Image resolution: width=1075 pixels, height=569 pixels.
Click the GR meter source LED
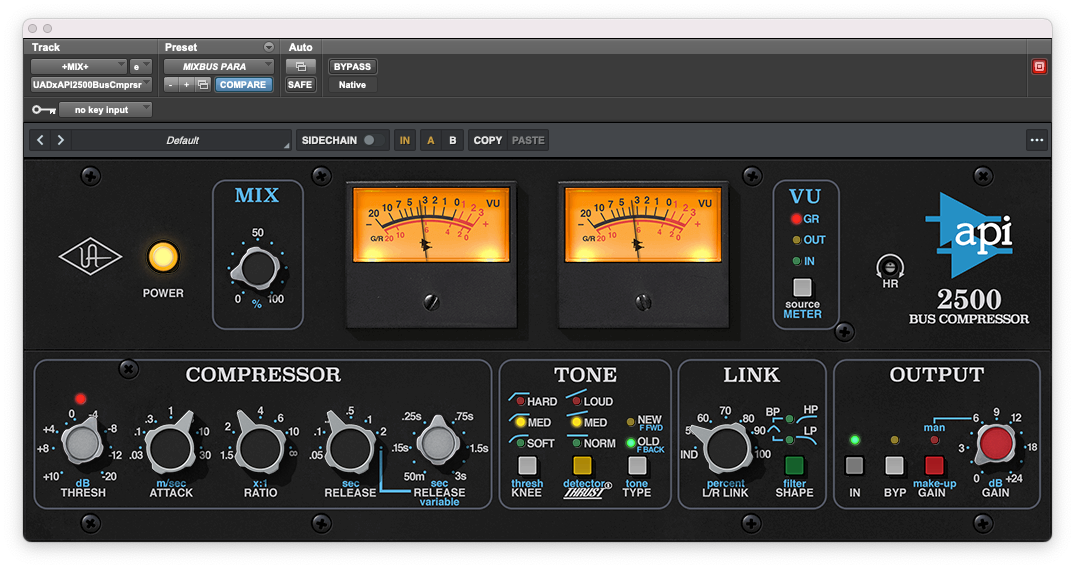click(796, 219)
